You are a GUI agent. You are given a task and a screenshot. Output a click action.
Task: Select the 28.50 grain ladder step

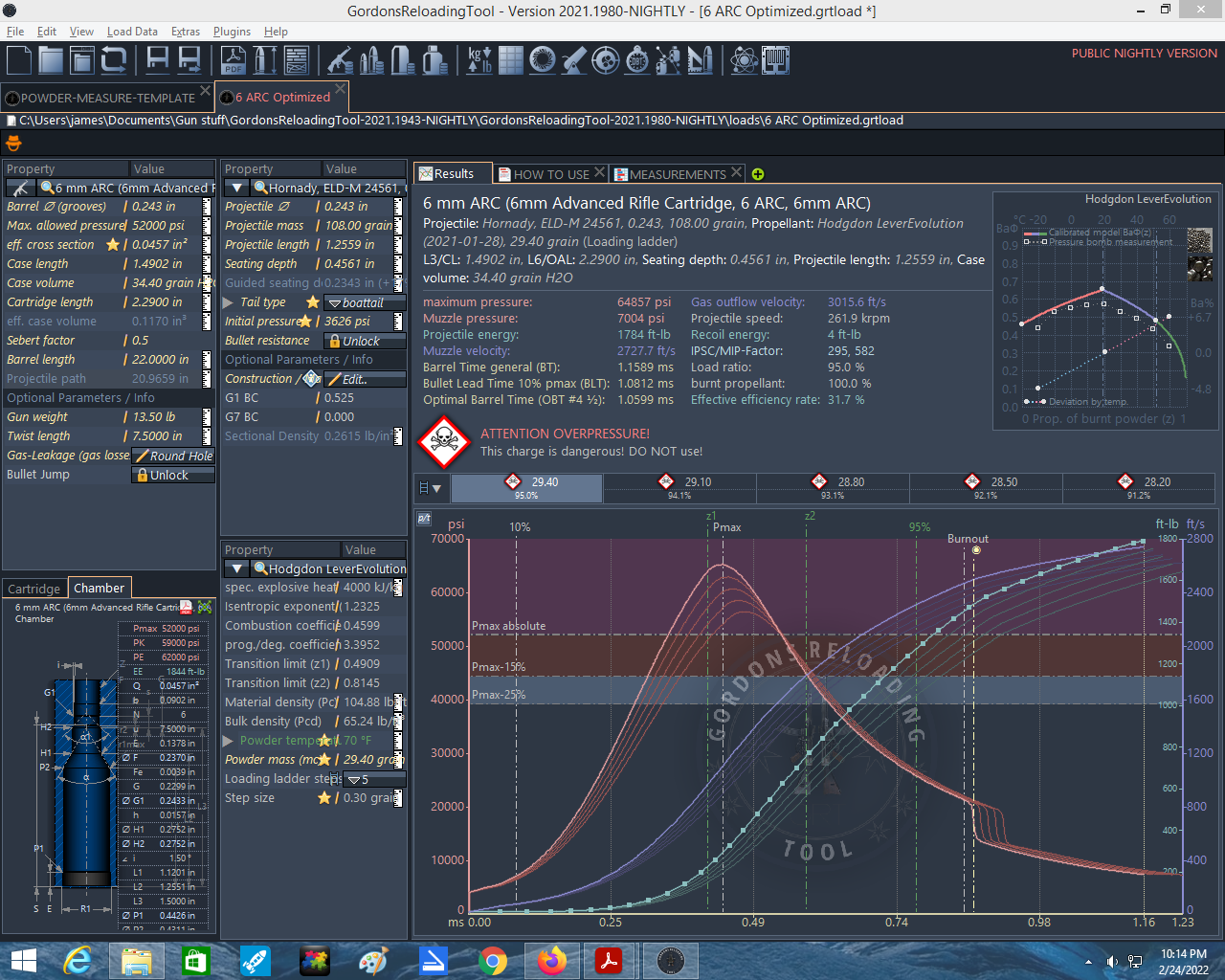tap(986, 488)
